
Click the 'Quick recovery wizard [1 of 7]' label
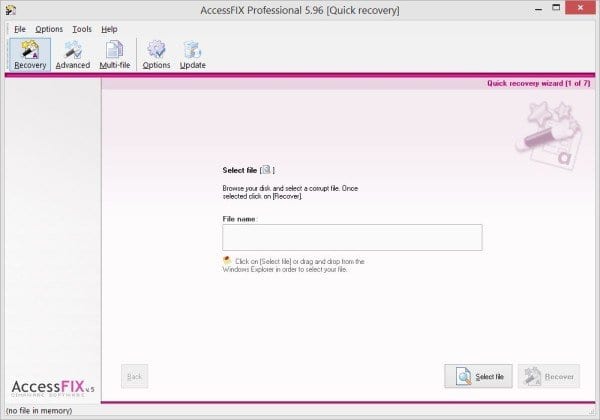[x=538, y=83]
